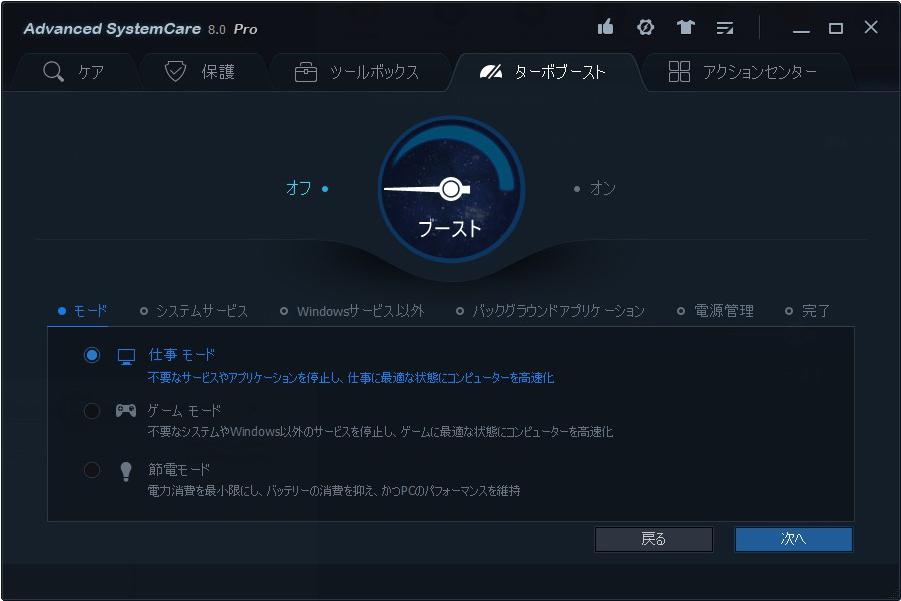
Task: Switch to the 保護 tab
Action: 200,72
